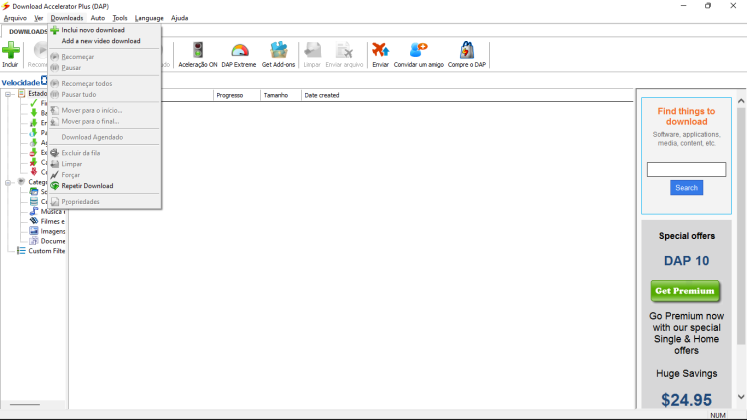Collapse the Categorias tree node

[x=8, y=182]
